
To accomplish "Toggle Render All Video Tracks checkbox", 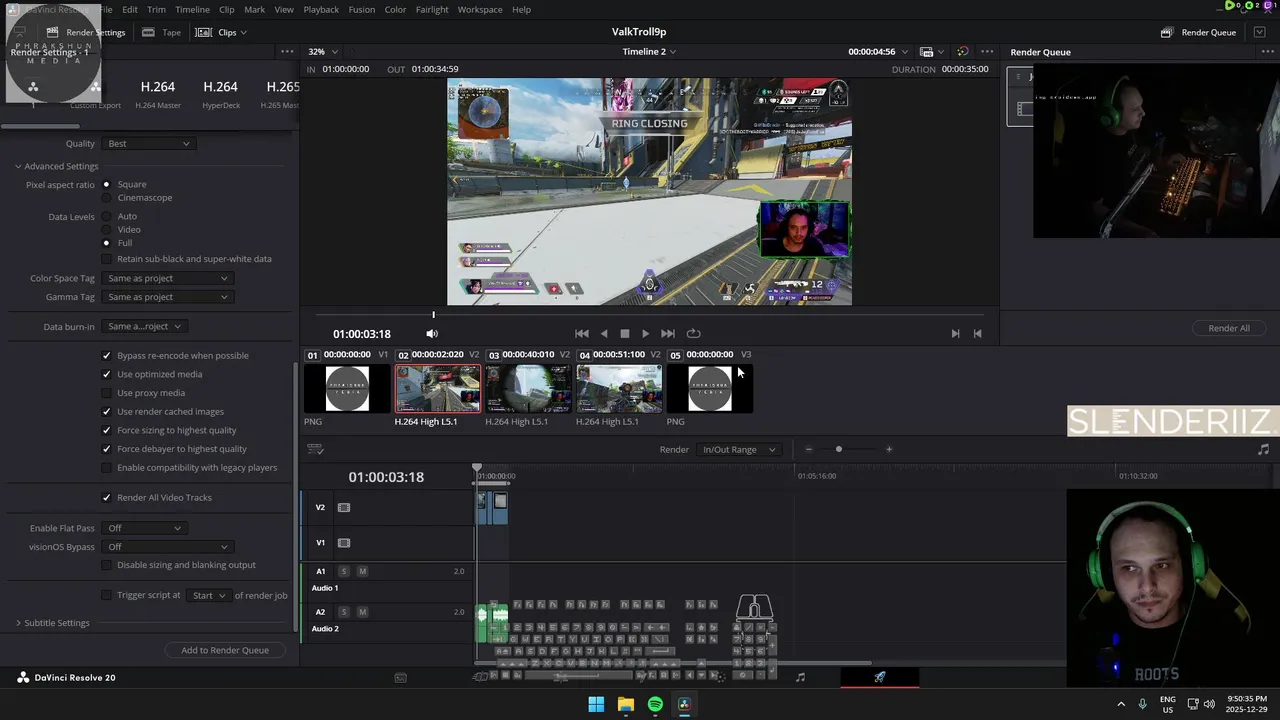I will point(107,498).
